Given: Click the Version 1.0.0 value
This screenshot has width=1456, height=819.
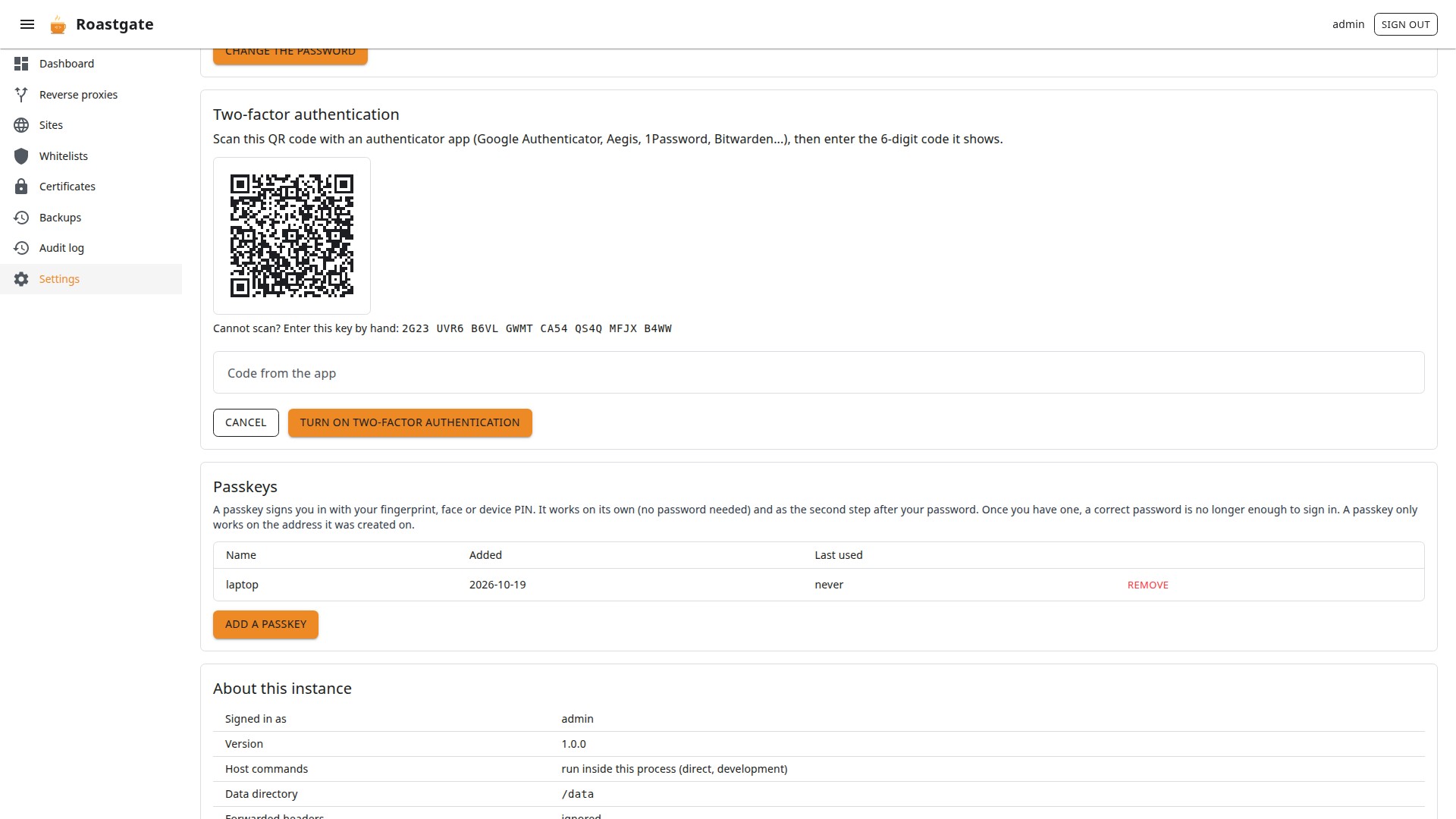Looking at the screenshot, I should point(573,744).
